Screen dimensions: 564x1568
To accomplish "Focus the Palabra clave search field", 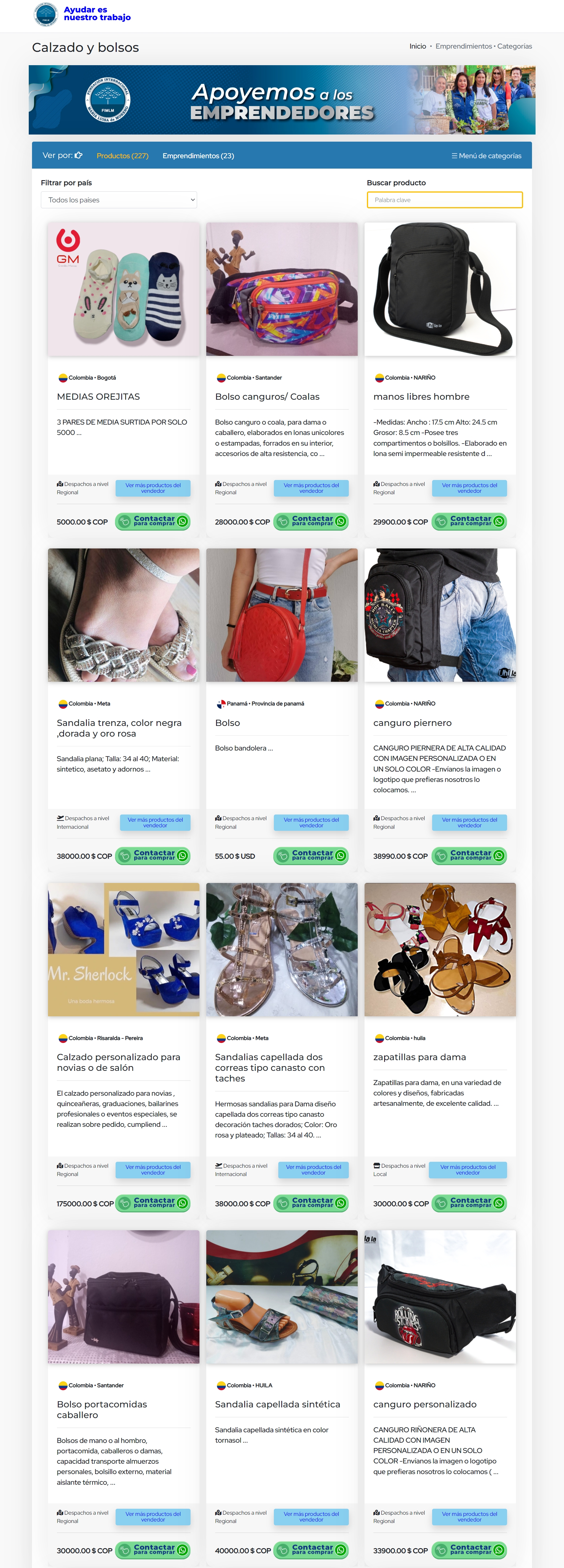I will pyautogui.click(x=445, y=200).
